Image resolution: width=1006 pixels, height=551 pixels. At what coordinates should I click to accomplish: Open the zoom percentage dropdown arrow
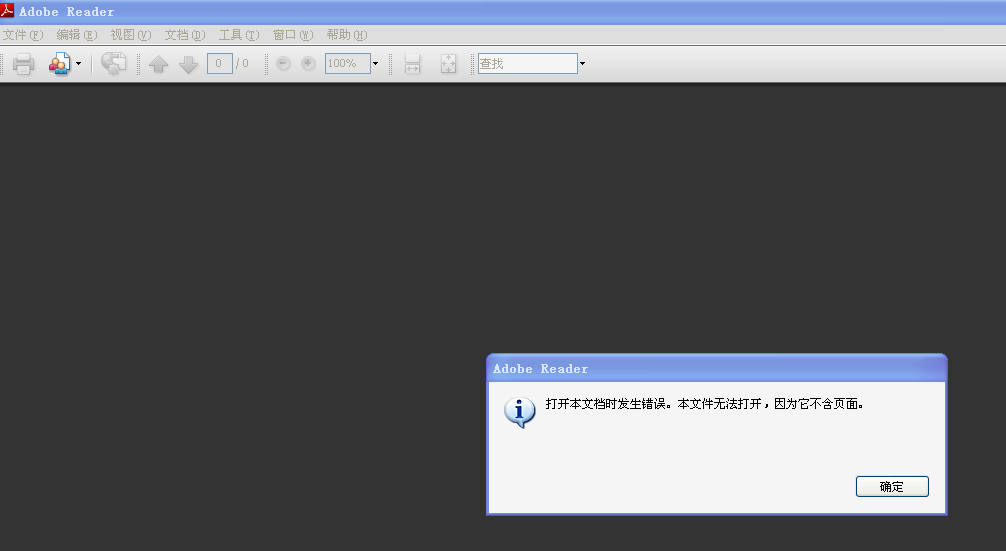pos(375,64)
